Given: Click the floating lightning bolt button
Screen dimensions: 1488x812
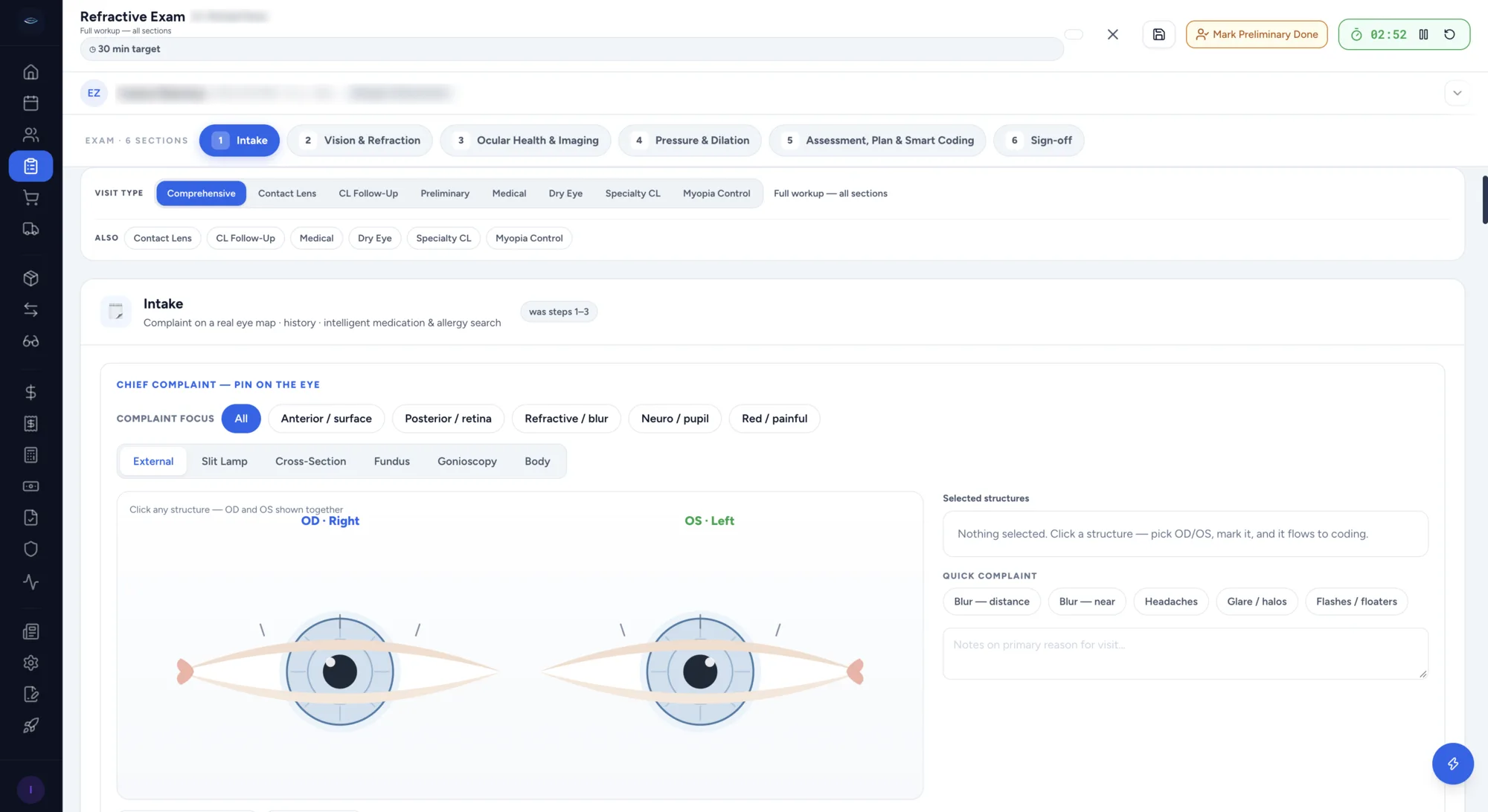Looking at the screenshot, I should pyautogui.click(x=1452, y=764).
